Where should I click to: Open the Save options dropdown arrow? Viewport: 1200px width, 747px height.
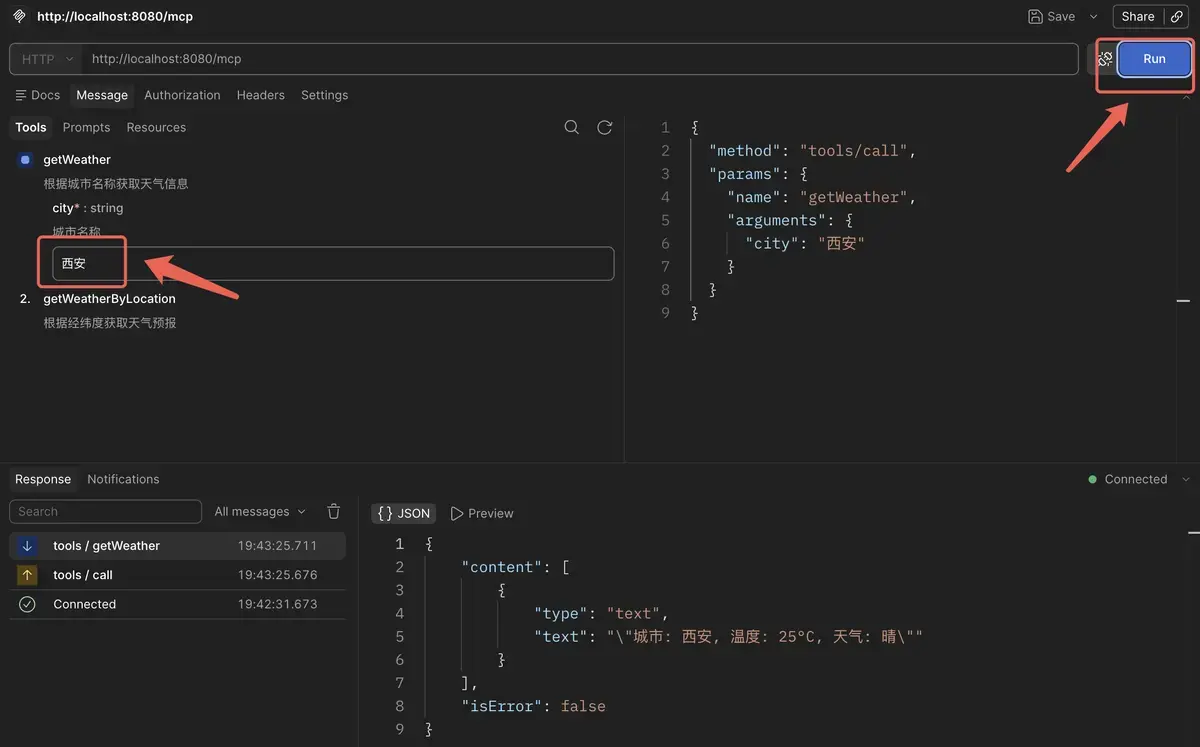[1093, 16]
